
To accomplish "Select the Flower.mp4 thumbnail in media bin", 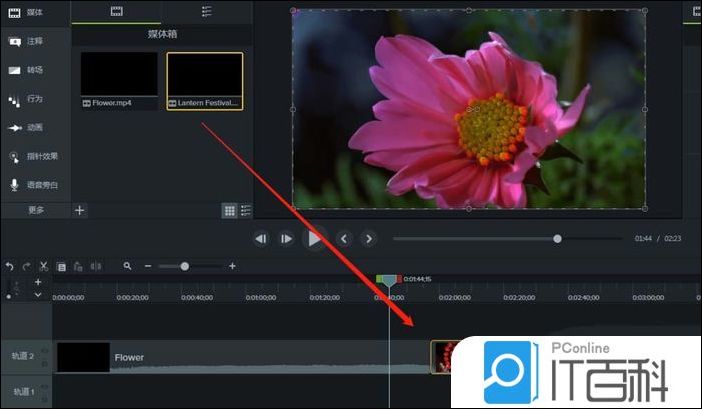I will [x=119, y=75].
